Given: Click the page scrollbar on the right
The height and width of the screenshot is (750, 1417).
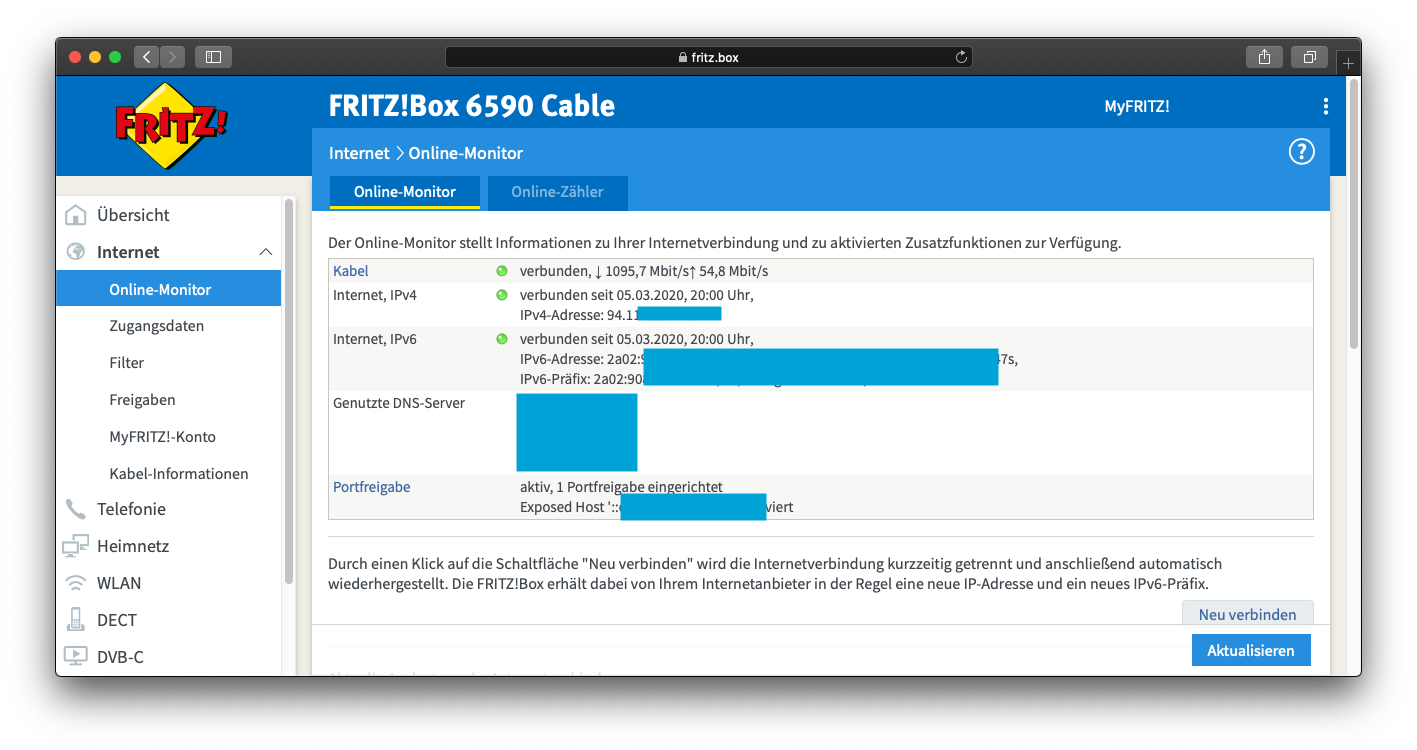Looking at the screenshot, I should coord(1354,212).
